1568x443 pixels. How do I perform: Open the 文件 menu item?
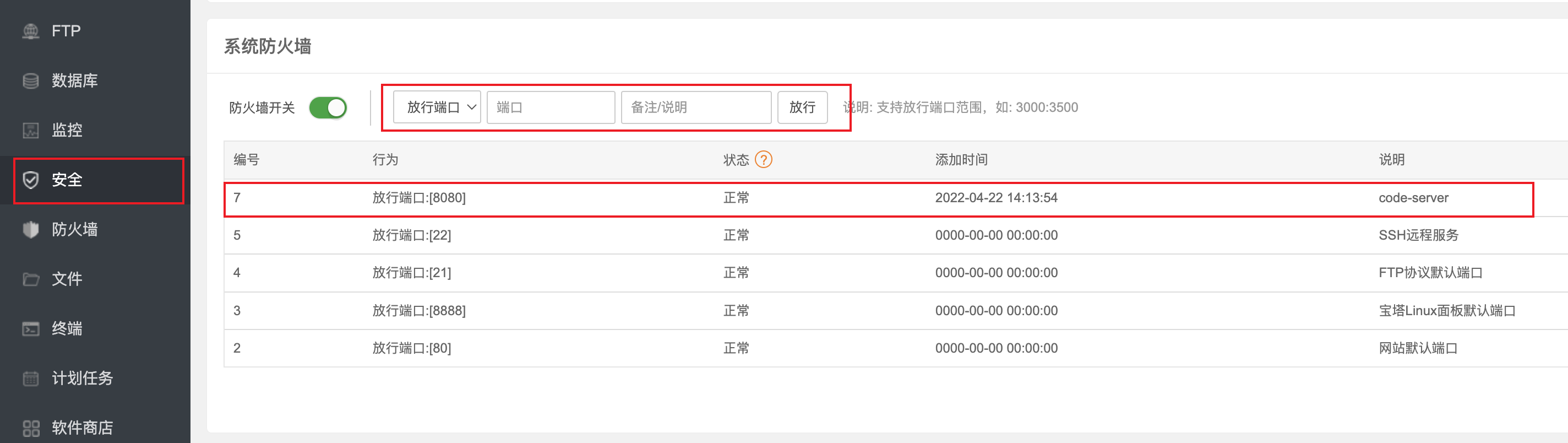click(x=95, y=279)
